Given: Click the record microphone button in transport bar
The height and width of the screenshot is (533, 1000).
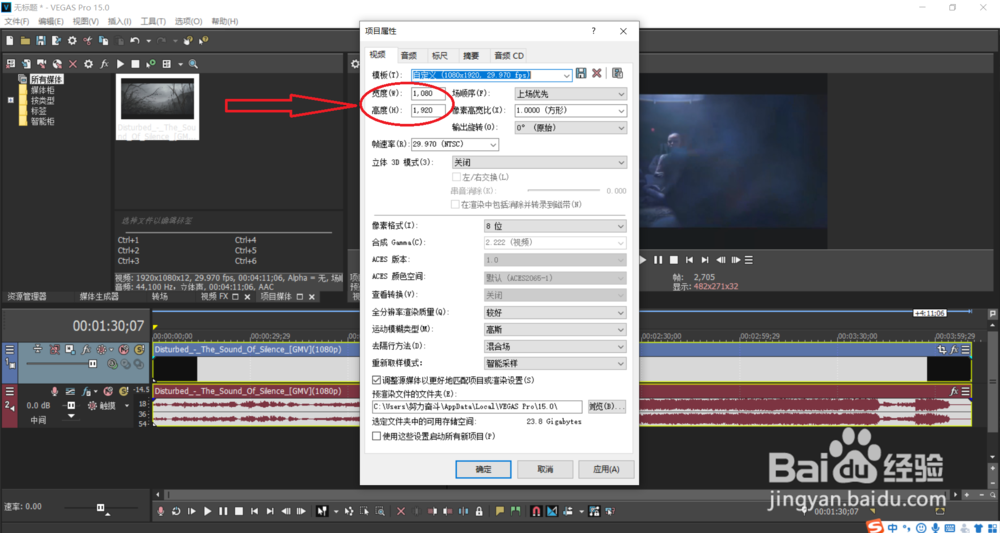Looking at the screenshot, I should tap(159, 511).
